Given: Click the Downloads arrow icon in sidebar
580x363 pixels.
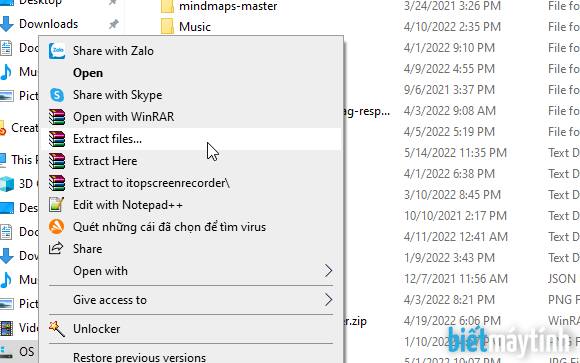Looking at the screenshot, I should (7, 24).
